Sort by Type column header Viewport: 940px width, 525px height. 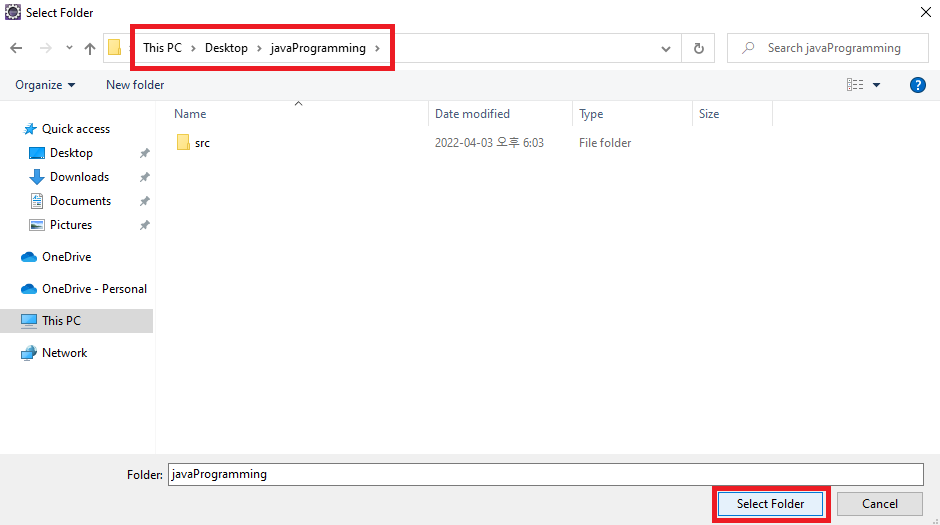(591, 114)
